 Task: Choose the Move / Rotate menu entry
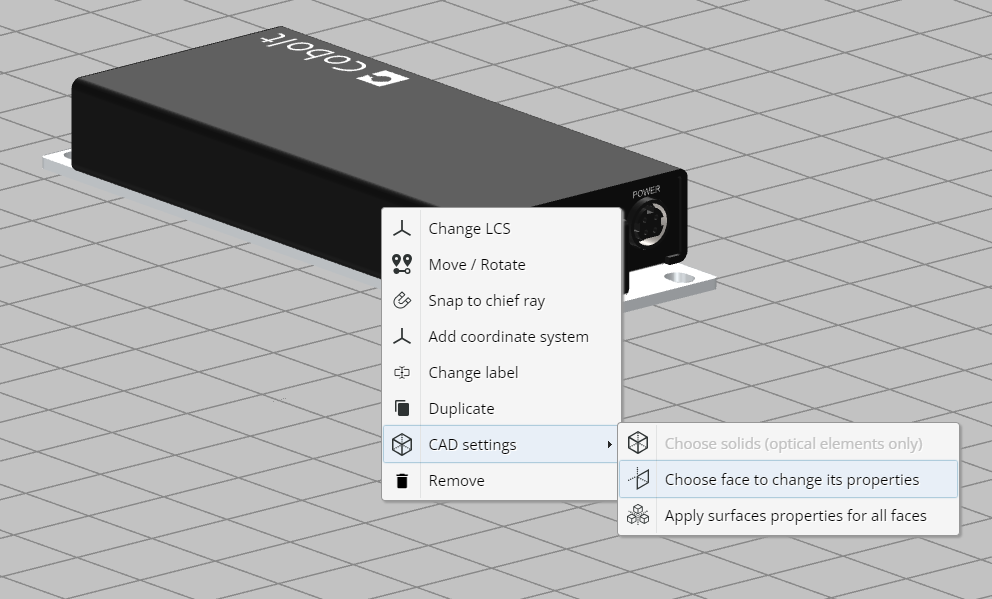point(502,264)
